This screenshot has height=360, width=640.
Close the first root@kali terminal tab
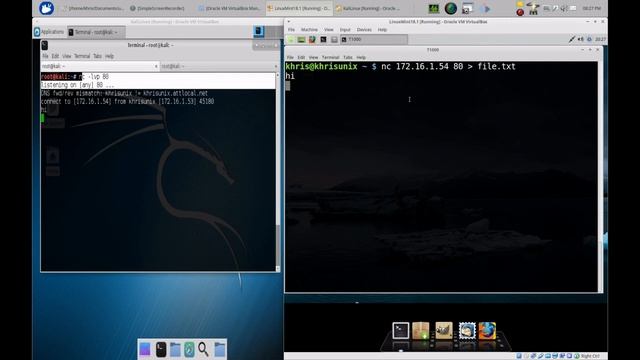tap(156, 66)
